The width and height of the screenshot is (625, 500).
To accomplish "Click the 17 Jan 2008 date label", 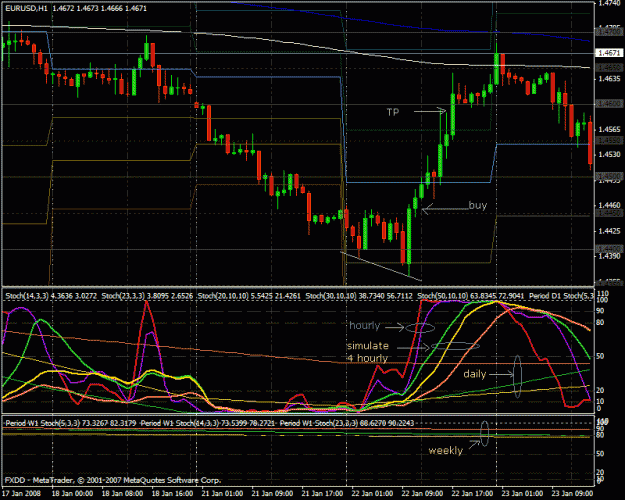I will coord(21,493).
